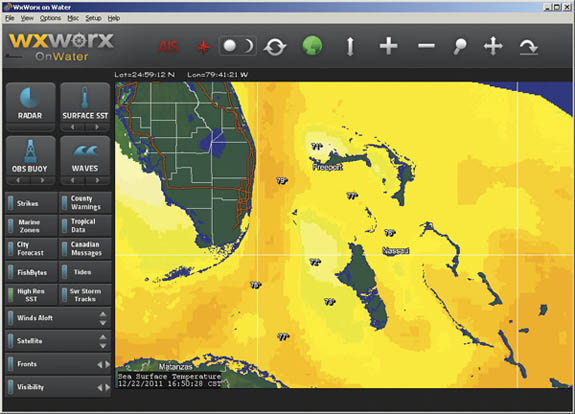Select the magnifier zoom tool
This screenshot has height=414, width=575.
point(460,47)
